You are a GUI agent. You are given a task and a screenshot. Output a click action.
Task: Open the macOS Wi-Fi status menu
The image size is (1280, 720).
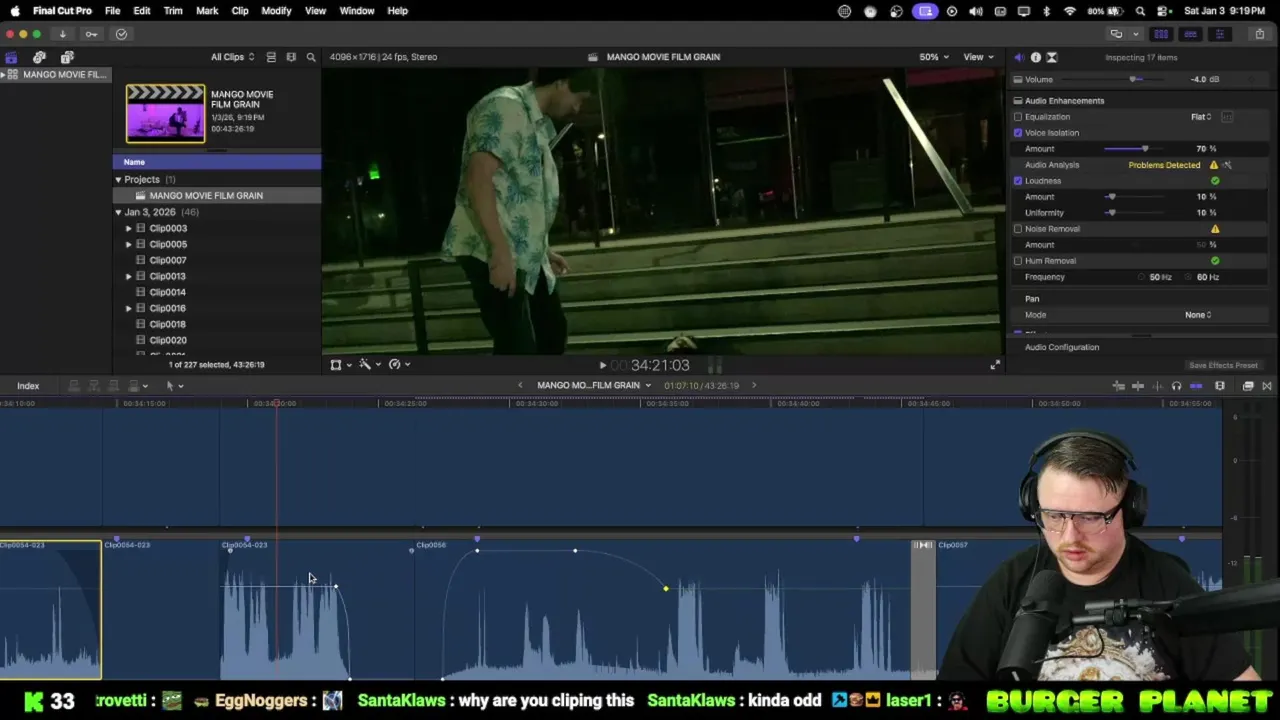pos(1070,11)
